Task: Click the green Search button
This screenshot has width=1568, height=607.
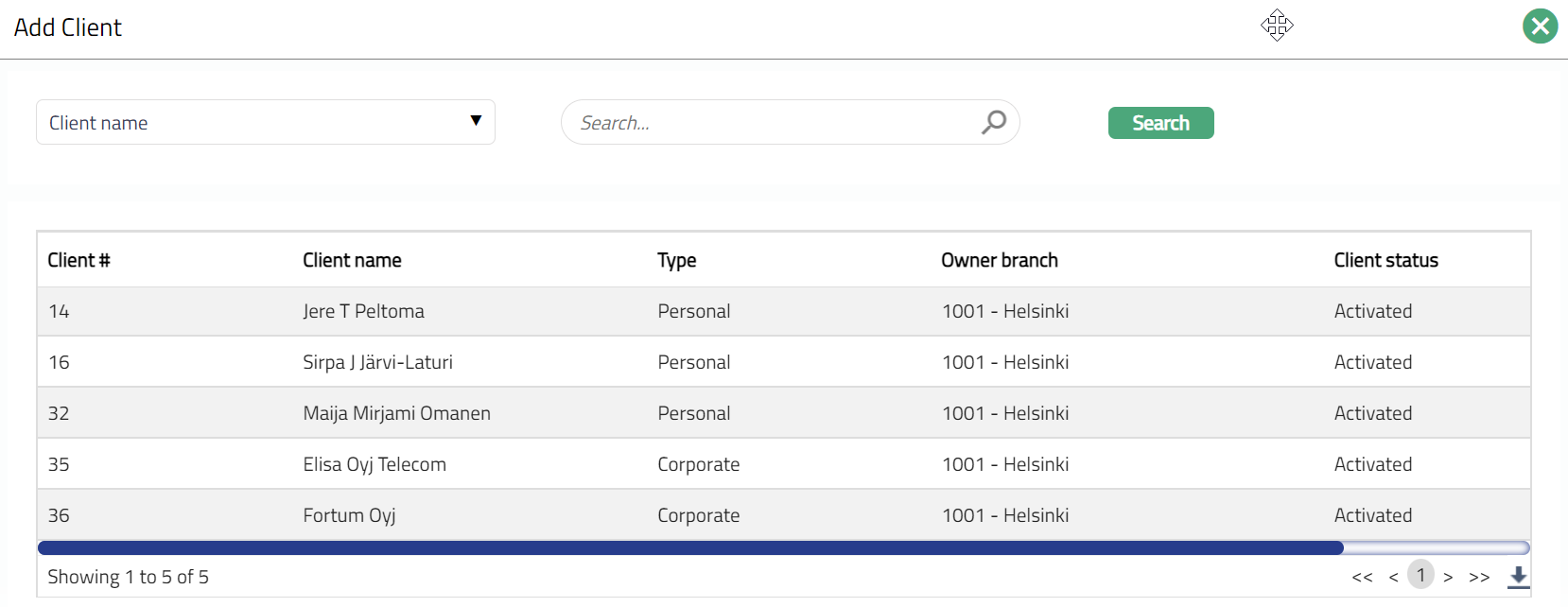Action: [x=1160, y=123]
